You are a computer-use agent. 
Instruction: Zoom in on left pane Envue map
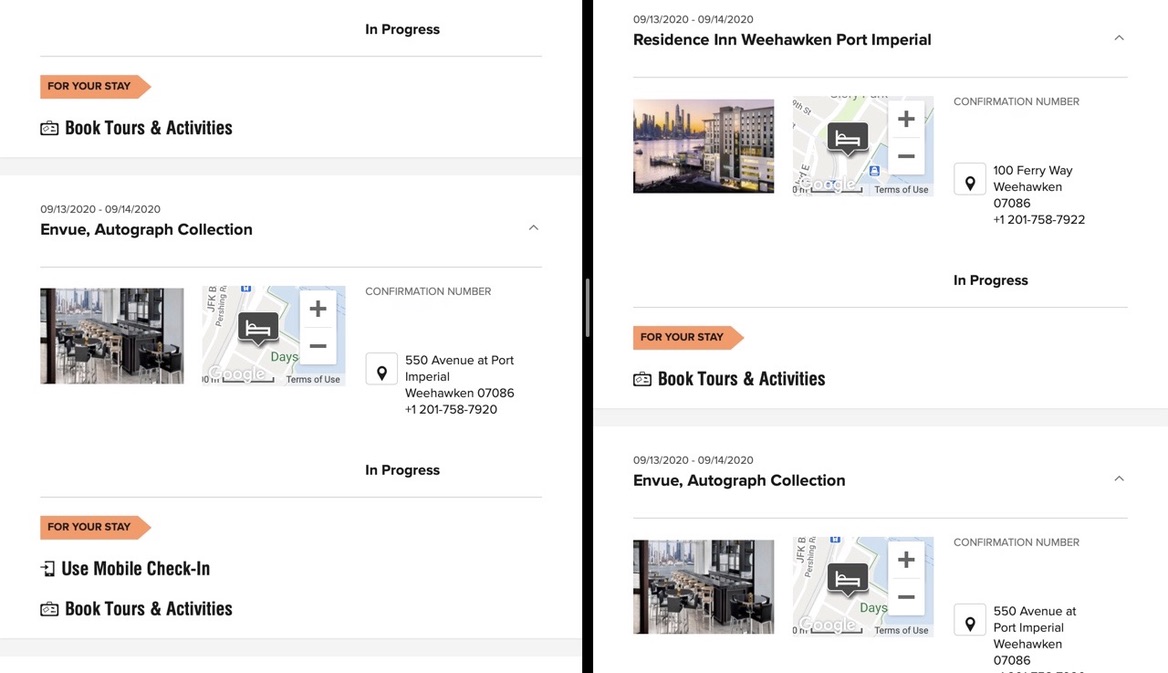tap(318, 309)
